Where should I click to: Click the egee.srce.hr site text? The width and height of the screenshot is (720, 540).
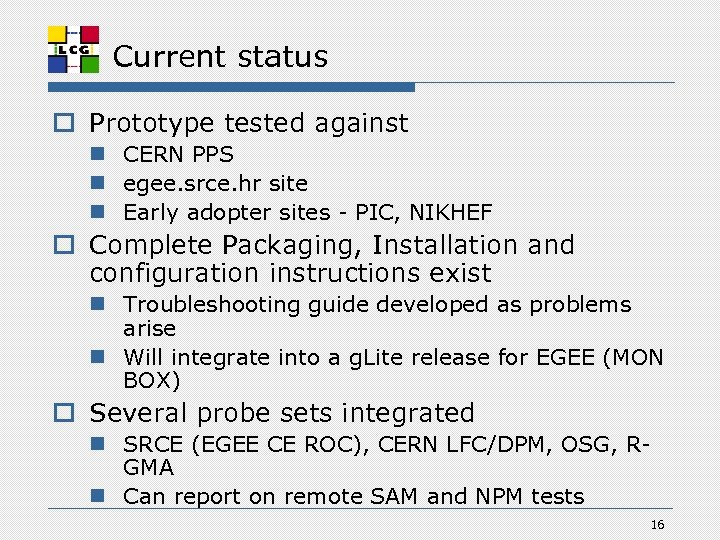point(215,184)
